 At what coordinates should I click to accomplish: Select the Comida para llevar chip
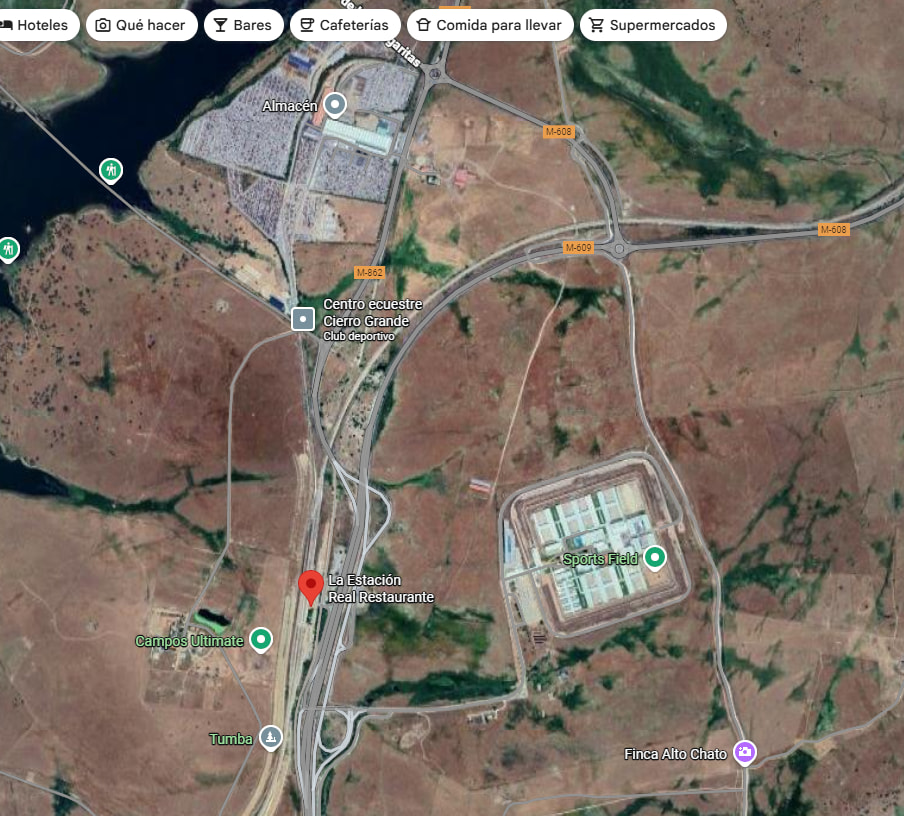pyautogui.click(x=490, y=25)
